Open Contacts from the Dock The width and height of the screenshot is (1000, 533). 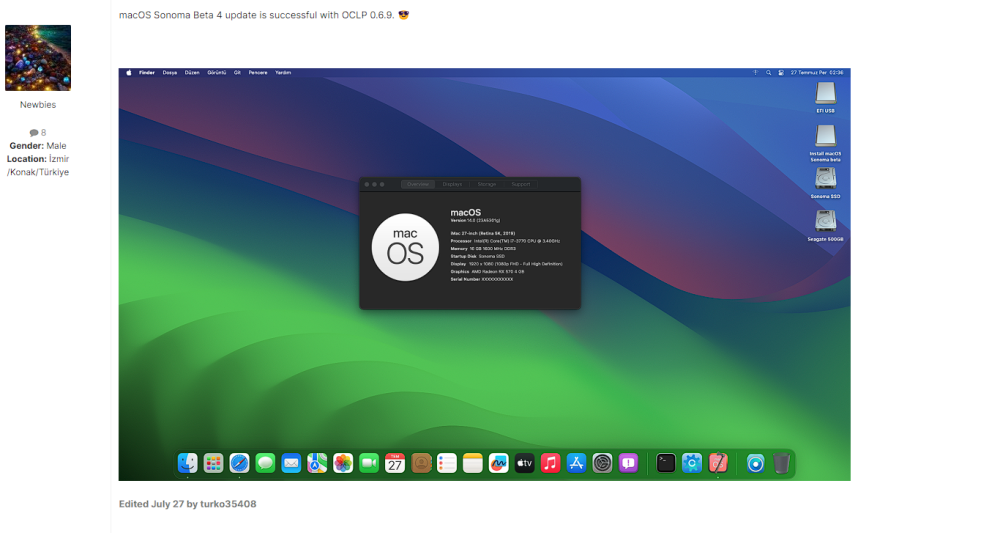(x=421, y=464)
